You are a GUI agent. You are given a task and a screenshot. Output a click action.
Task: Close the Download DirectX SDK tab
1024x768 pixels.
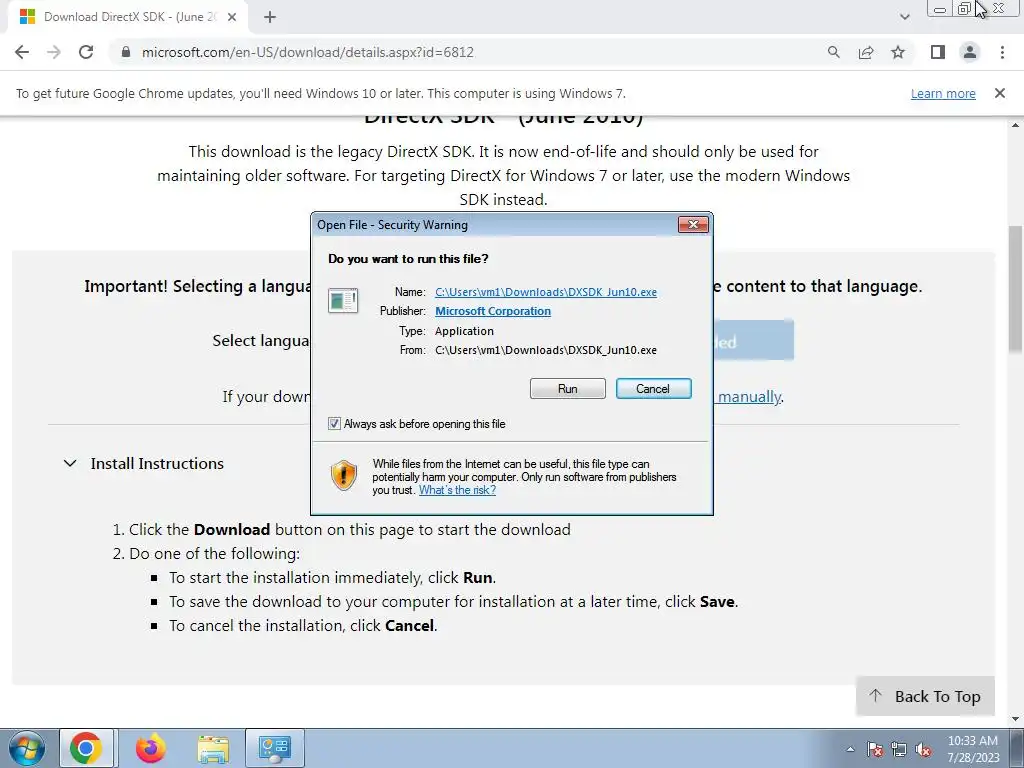(x=231, y=17)
